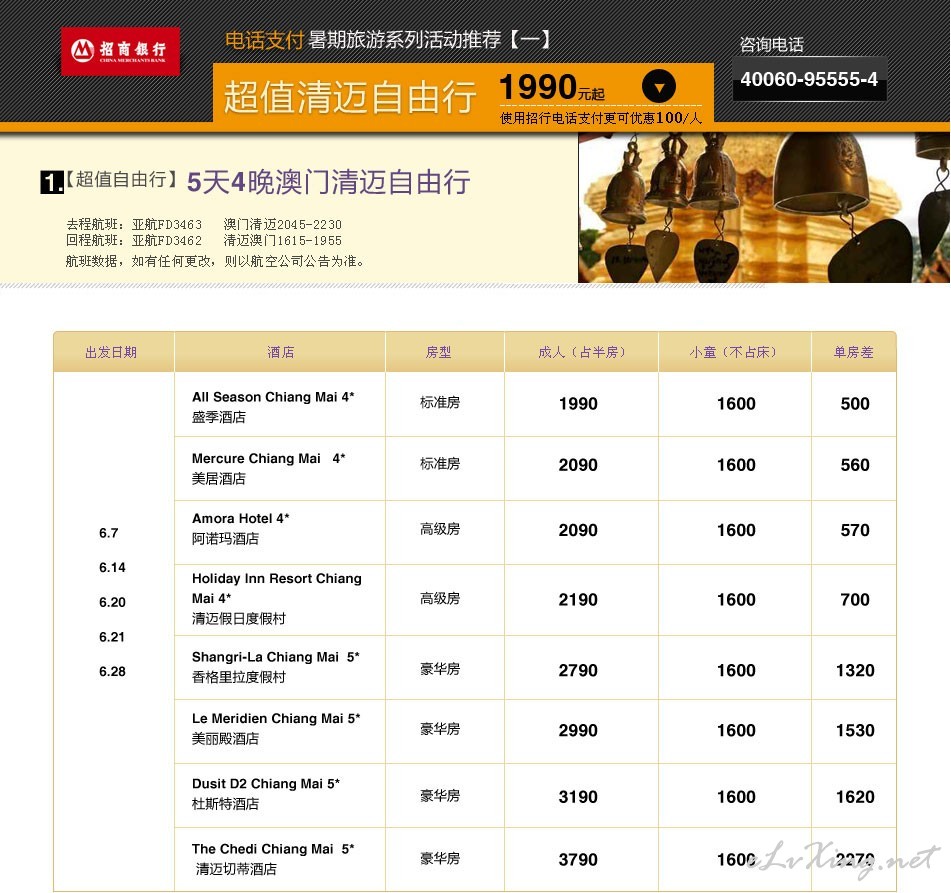This screenshot has height=893, width=951.
Task: Click adult price 2190 for Holiday Inn
Action: (578, 600)
